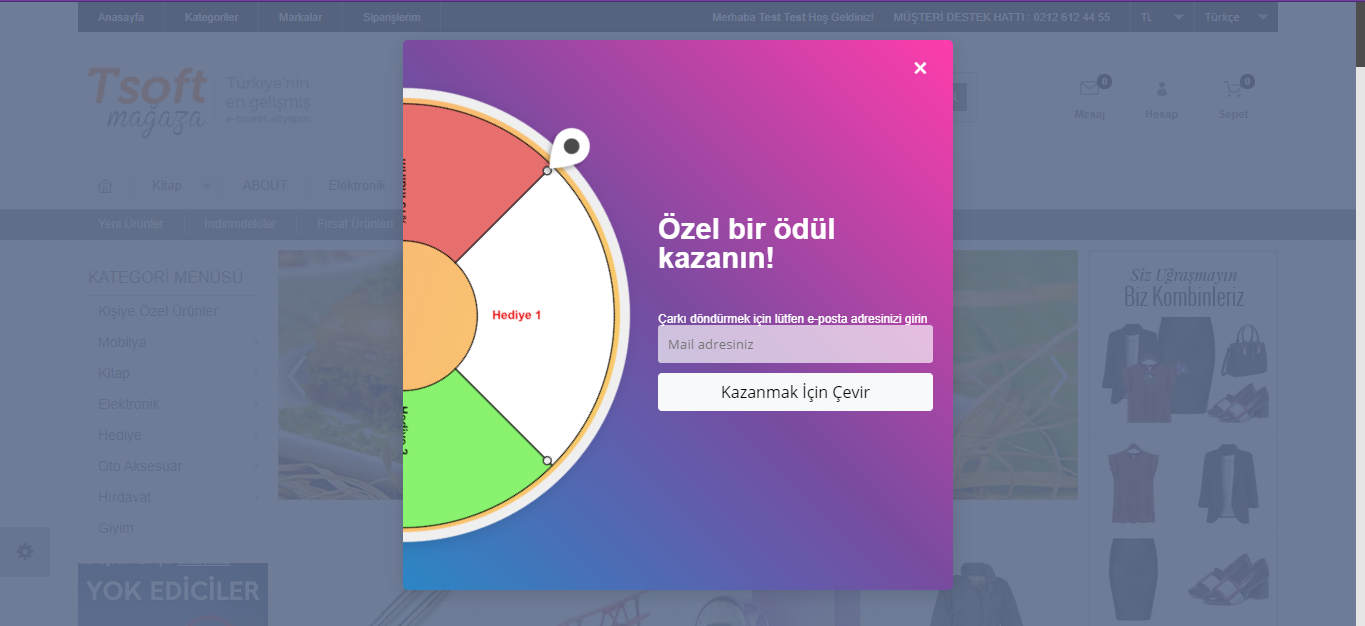Open the Sepet cart icon
Viewport: 1365px width, 626px height.
click(1233, 89)
